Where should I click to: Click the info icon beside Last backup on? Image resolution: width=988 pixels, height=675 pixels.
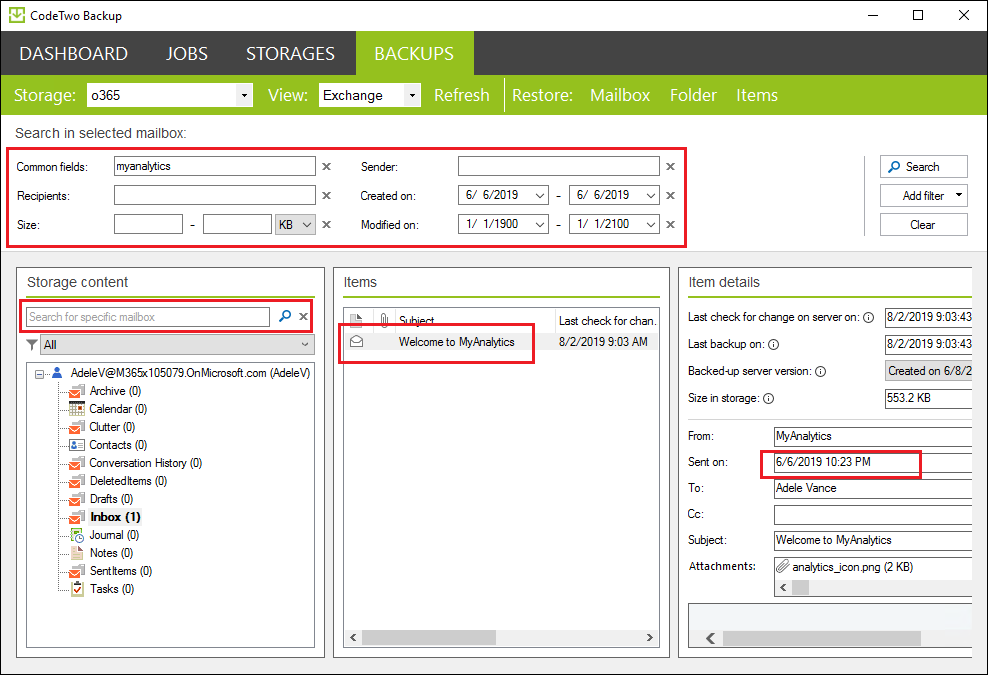[x=774, y=344]
